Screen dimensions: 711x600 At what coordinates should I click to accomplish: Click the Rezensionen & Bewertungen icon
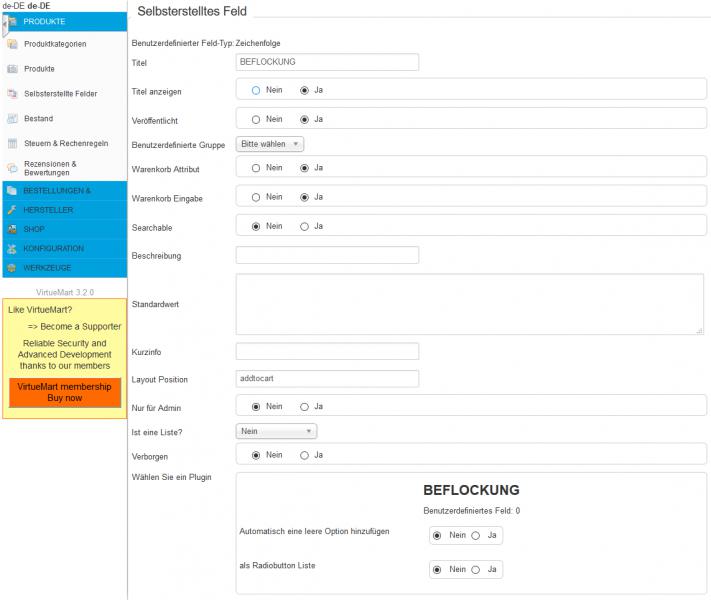[12, 168]
